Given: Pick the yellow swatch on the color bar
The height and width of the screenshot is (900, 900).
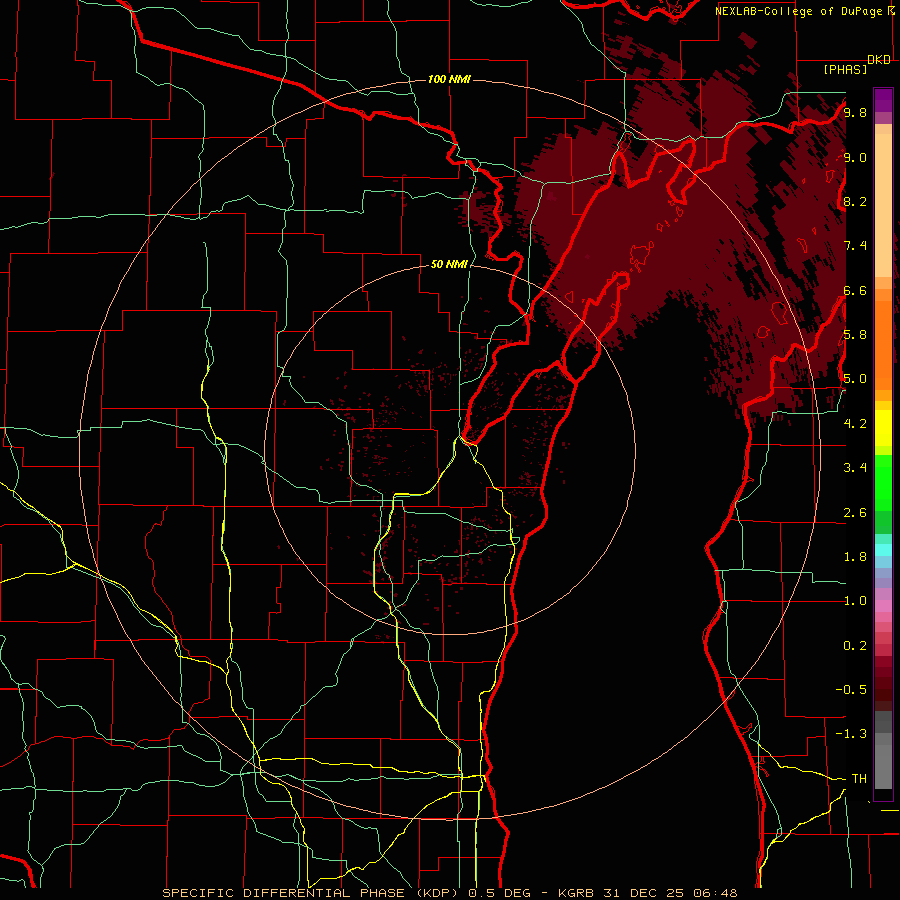Looking at the screenshot, I should [x=883, y=428].
